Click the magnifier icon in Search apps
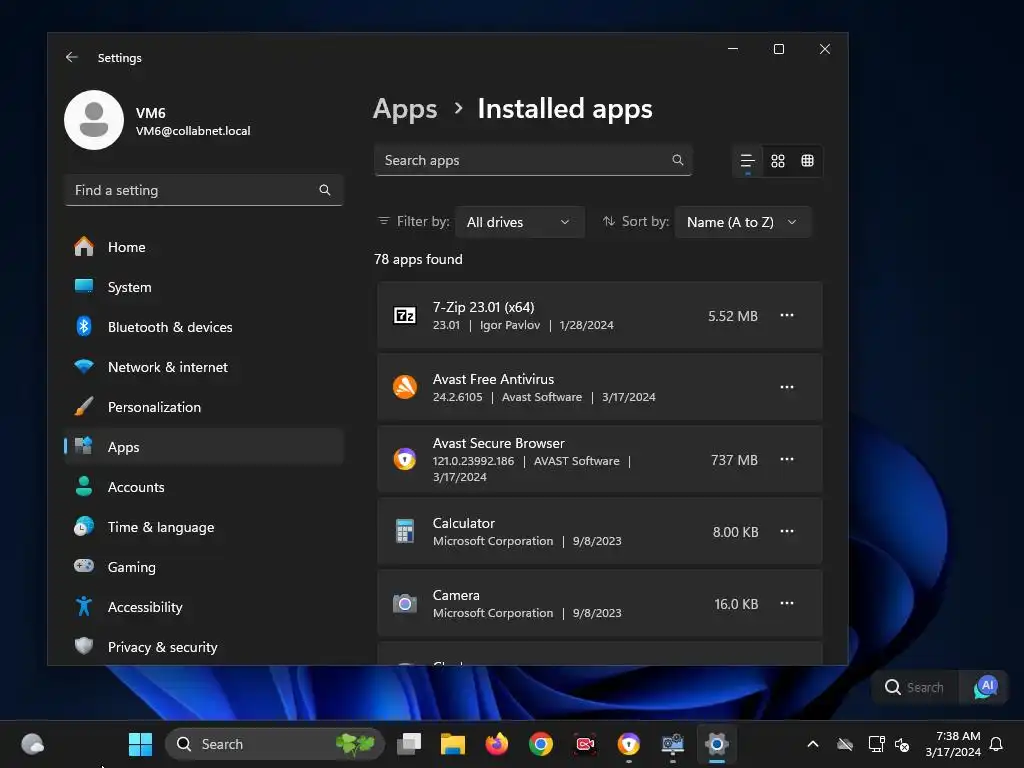 click(678, 160)
